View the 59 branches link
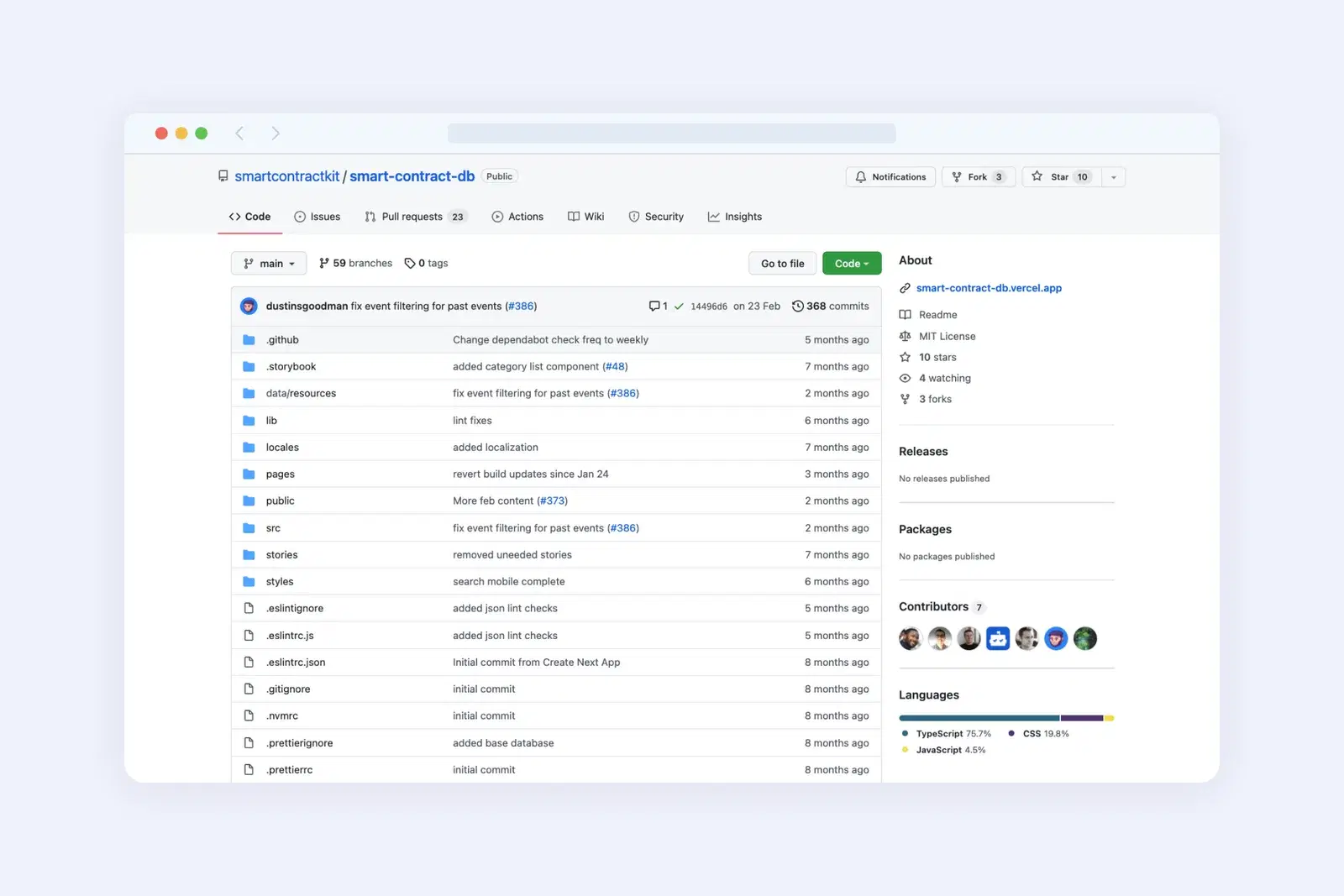This screenshot has width=1344, height=896. [x=355, y=264]
